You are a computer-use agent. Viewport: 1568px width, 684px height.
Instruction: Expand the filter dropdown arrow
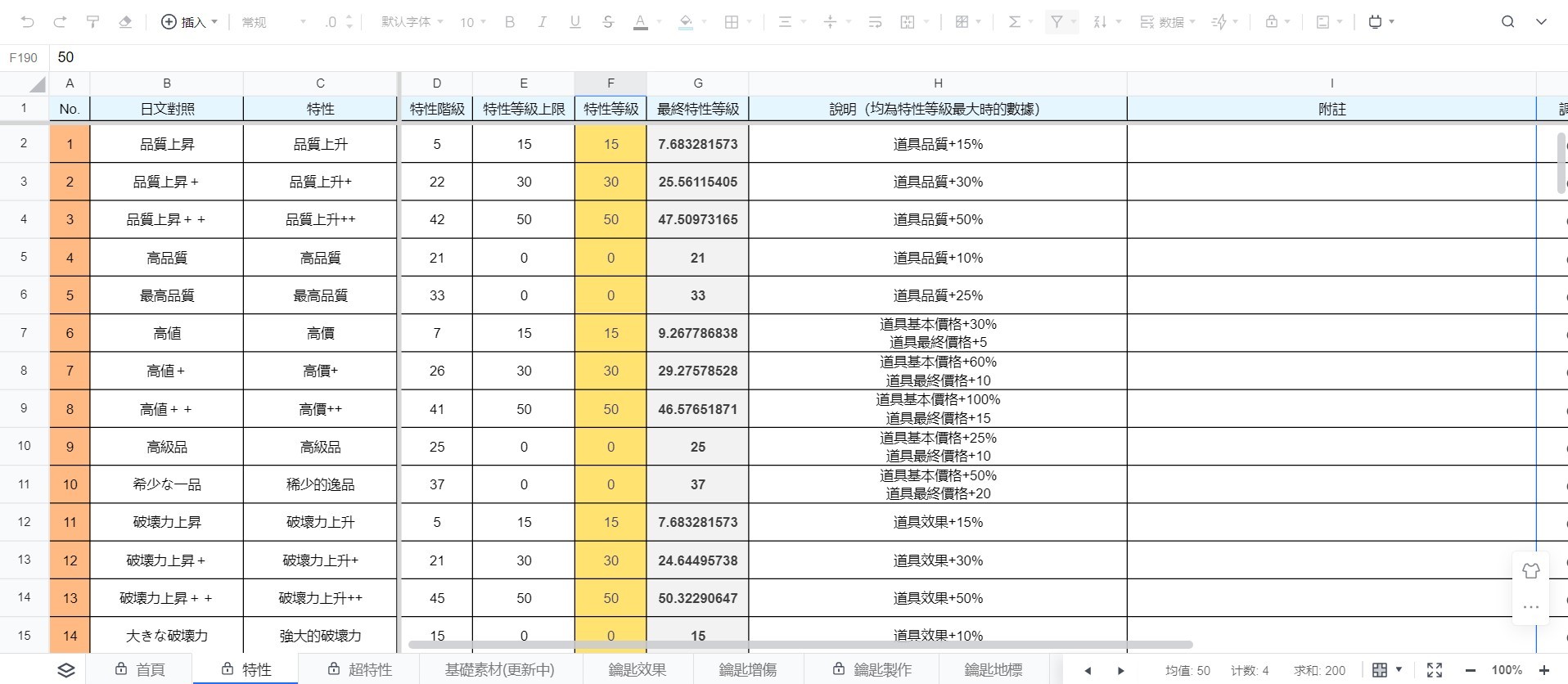click(x=1073, y=22)
